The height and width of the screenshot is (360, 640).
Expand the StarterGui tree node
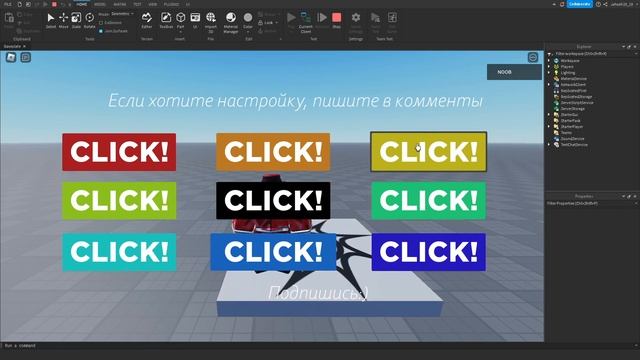[x=549, y=115]
